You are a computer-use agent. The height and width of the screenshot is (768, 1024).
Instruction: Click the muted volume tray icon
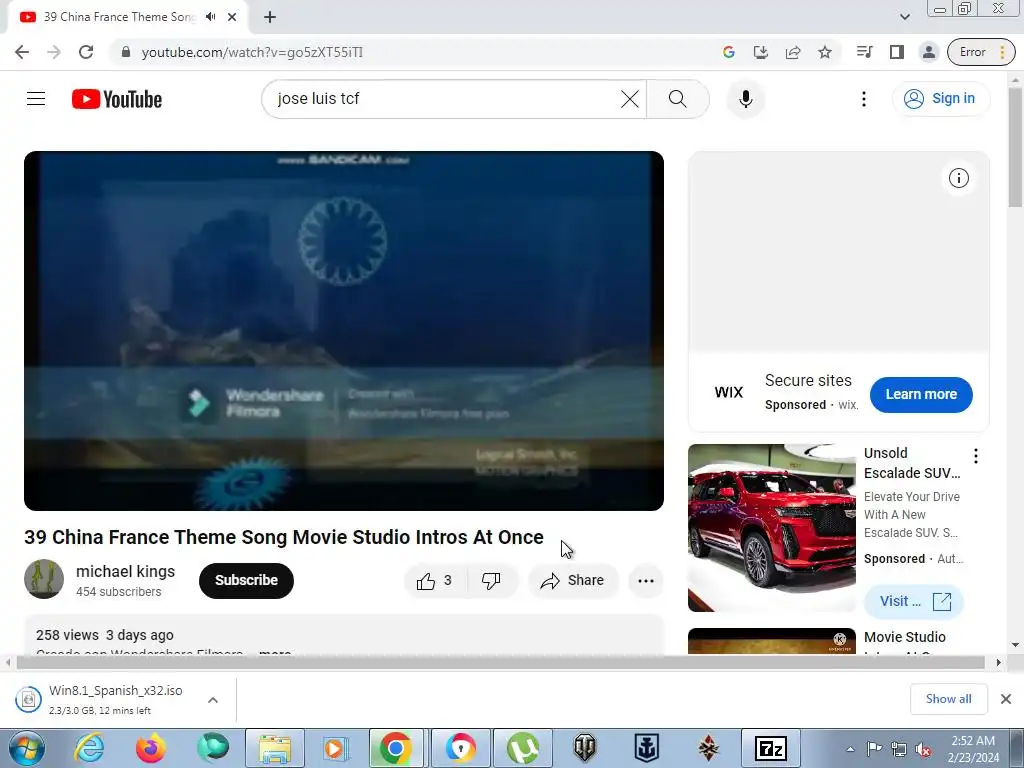coord(923,749)
